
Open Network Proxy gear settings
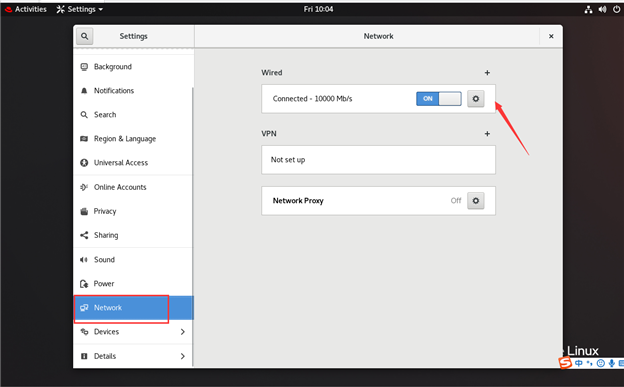476,201
